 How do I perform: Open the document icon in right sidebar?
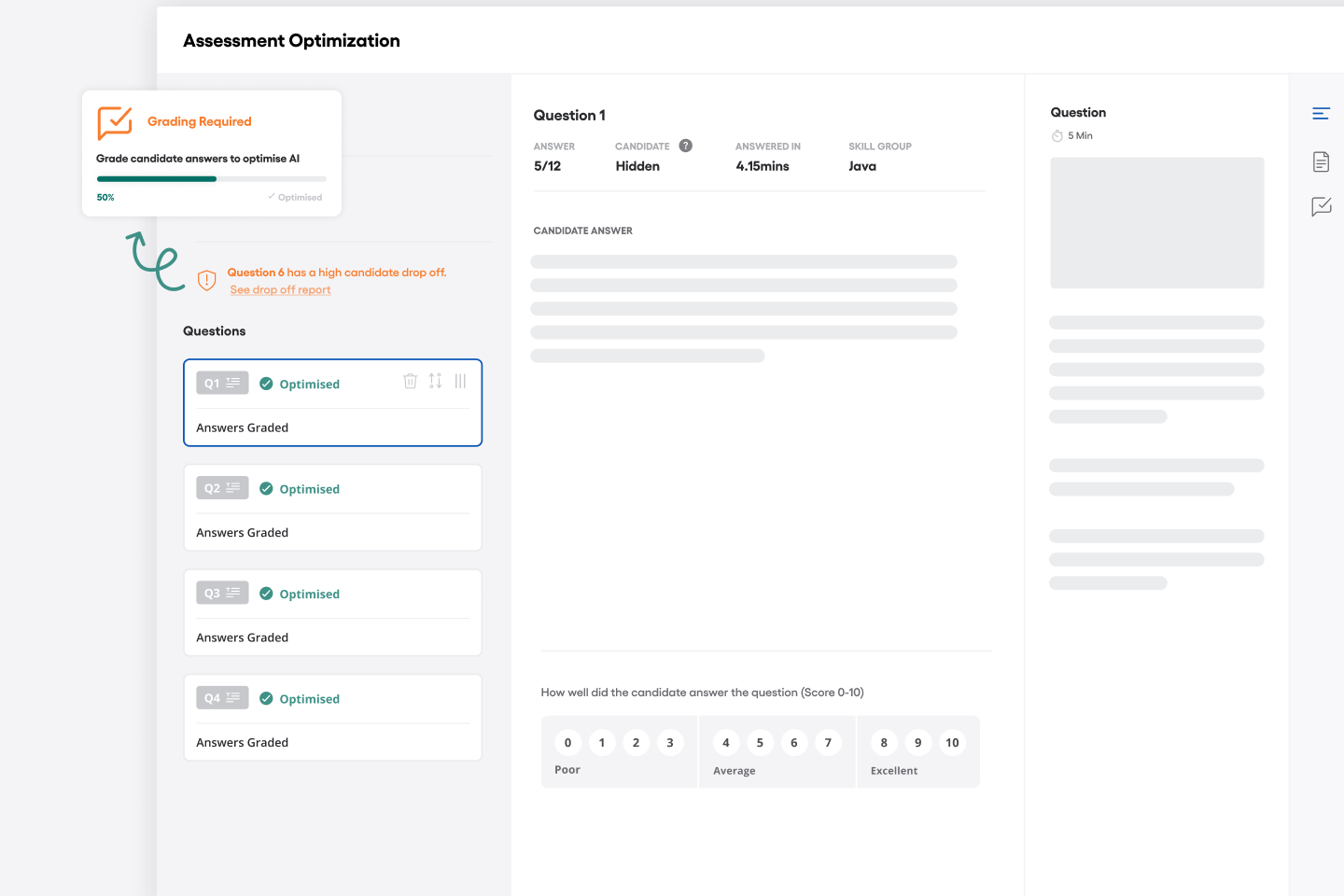click(1321, 161)
